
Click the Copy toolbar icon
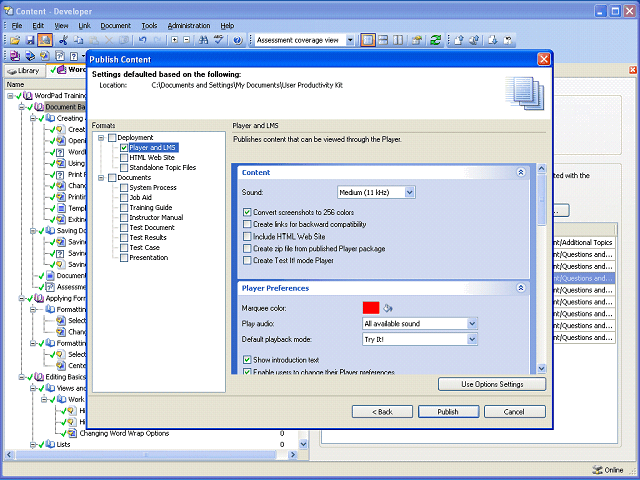click(x=78, y=40)
